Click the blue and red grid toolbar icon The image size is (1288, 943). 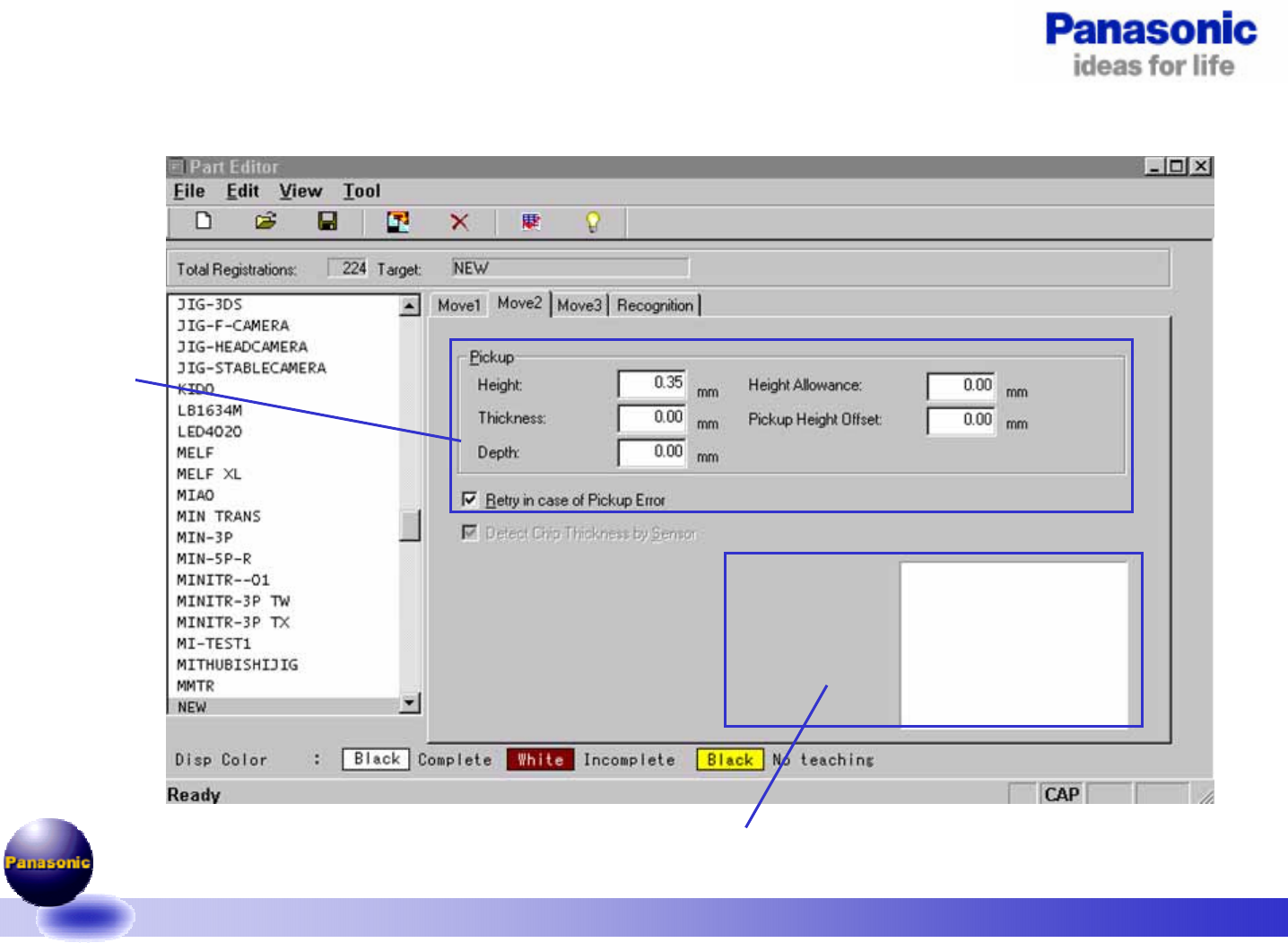click(x=531, y=222)
